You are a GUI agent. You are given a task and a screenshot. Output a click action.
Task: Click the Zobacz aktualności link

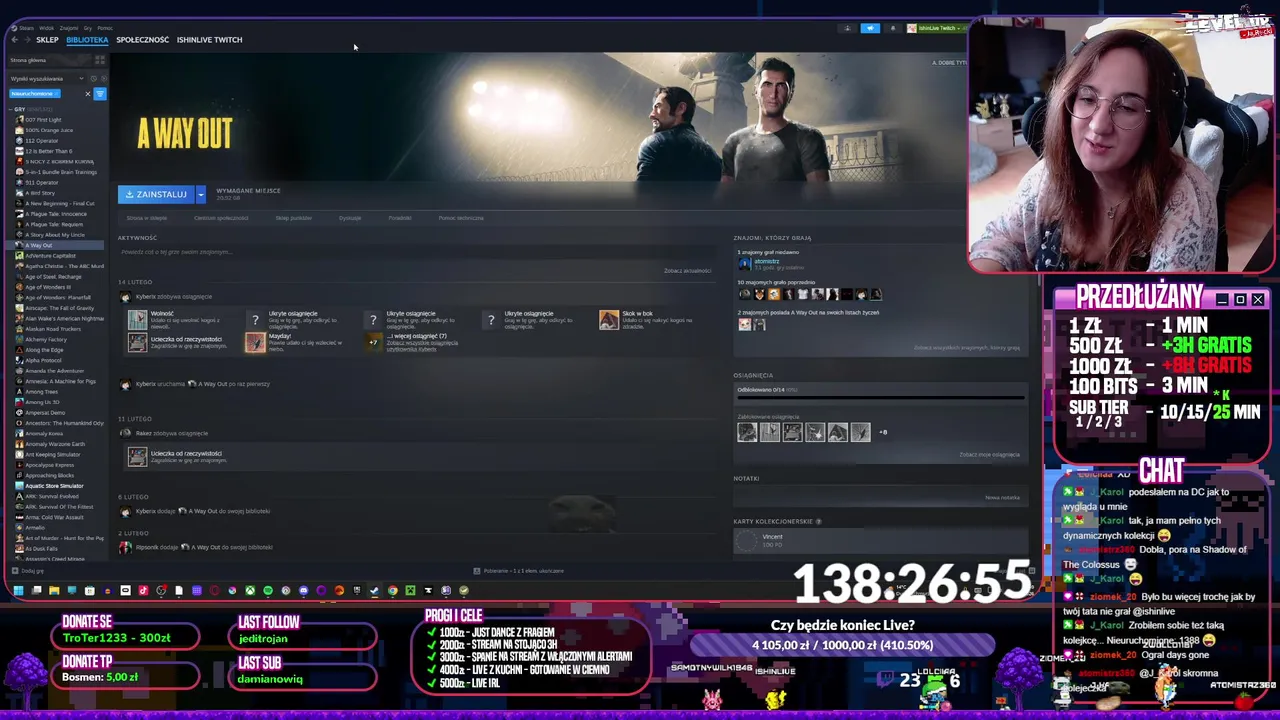[688, 271]
